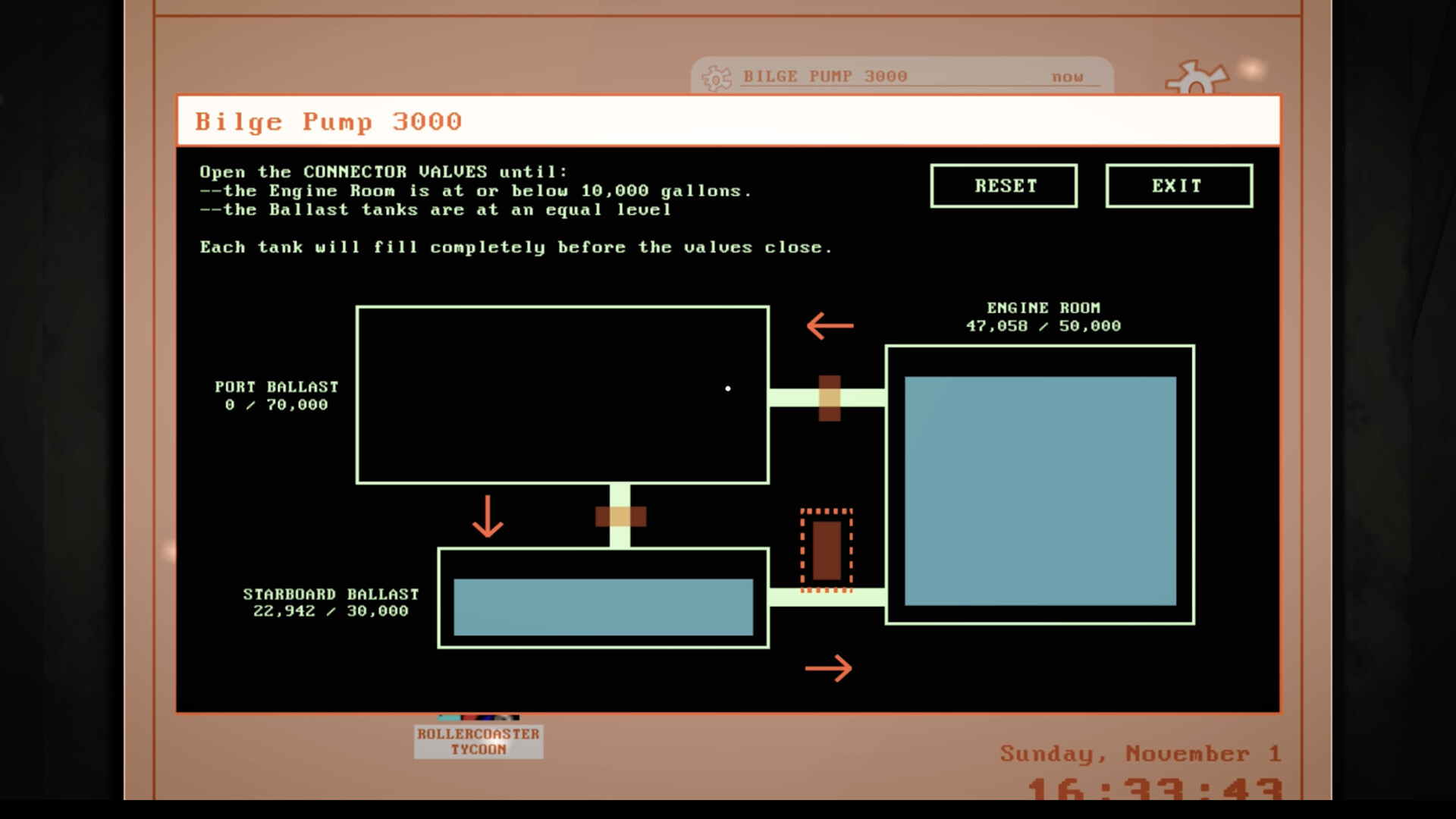This screenshot has height=819, width=1456.
Task: Click the Starboard Ballast water tank
Action: [x=604, y=598]
